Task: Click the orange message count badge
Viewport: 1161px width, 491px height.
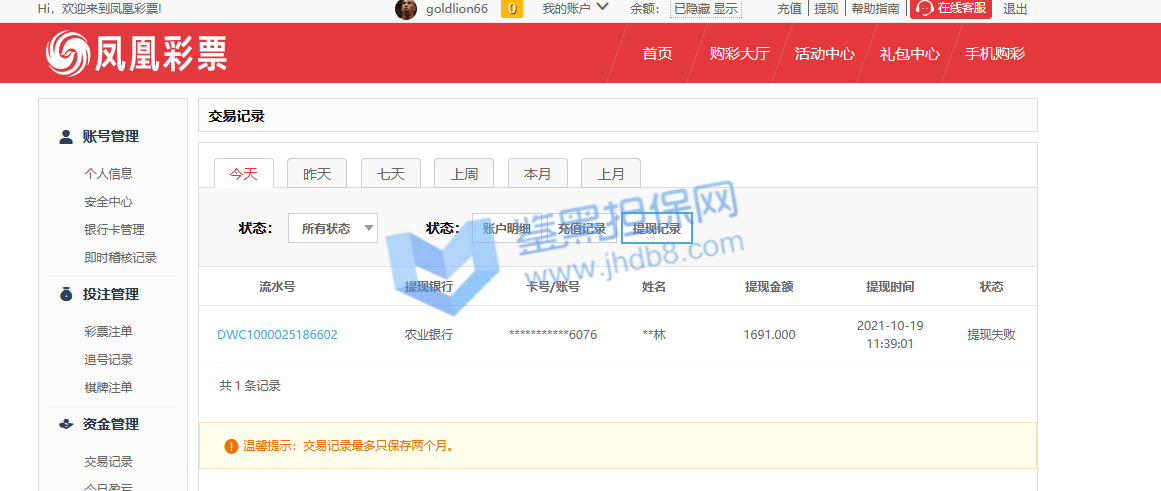Action: coord(511,9)
